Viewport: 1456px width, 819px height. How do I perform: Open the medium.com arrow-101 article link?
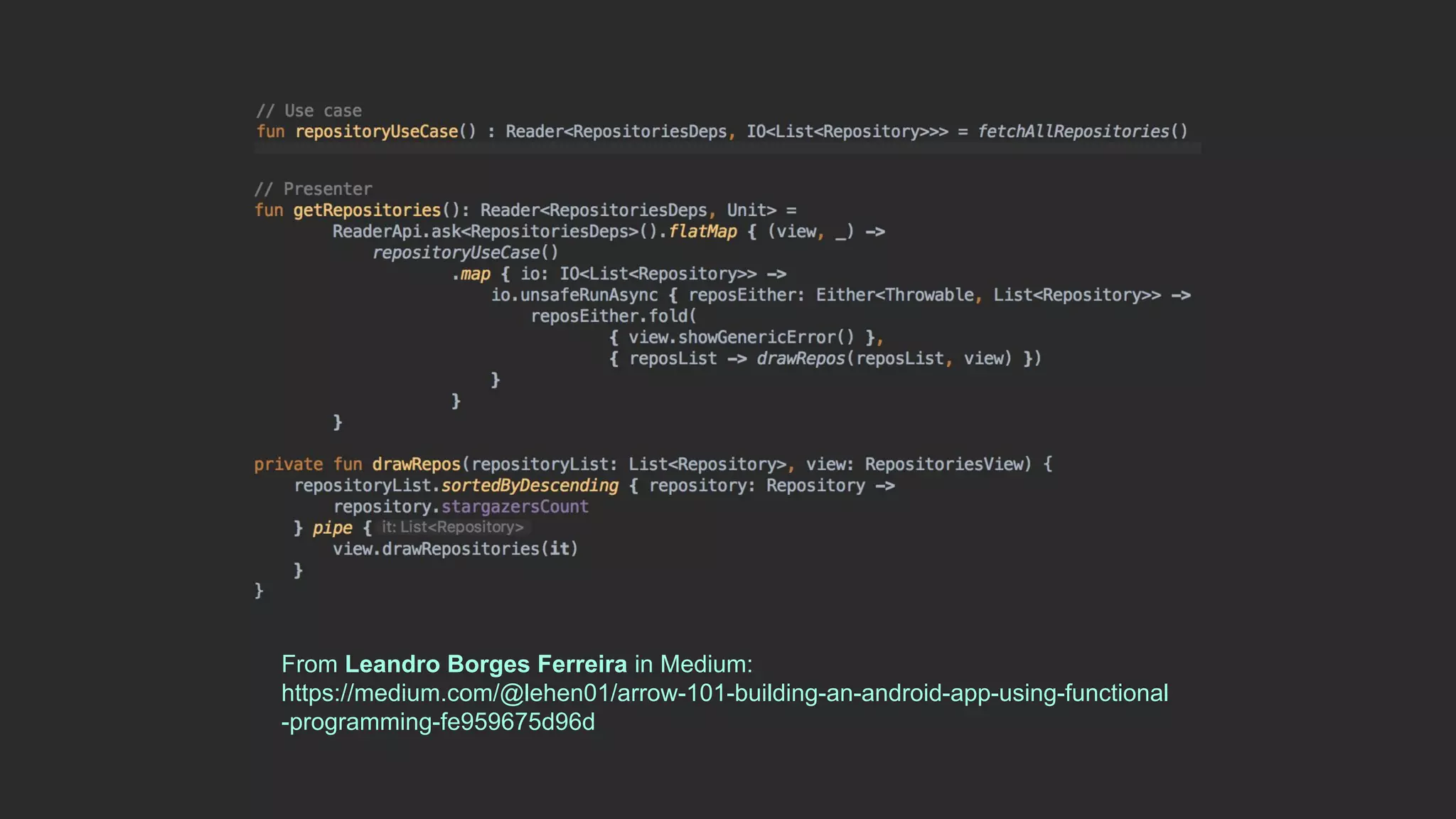click(724, 707)
